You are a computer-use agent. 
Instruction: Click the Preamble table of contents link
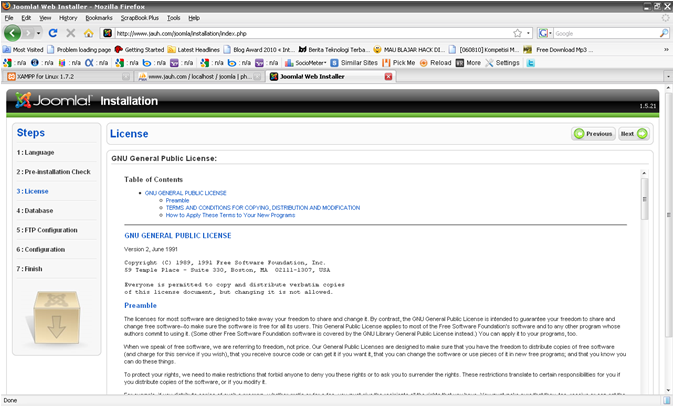(177, 201)
